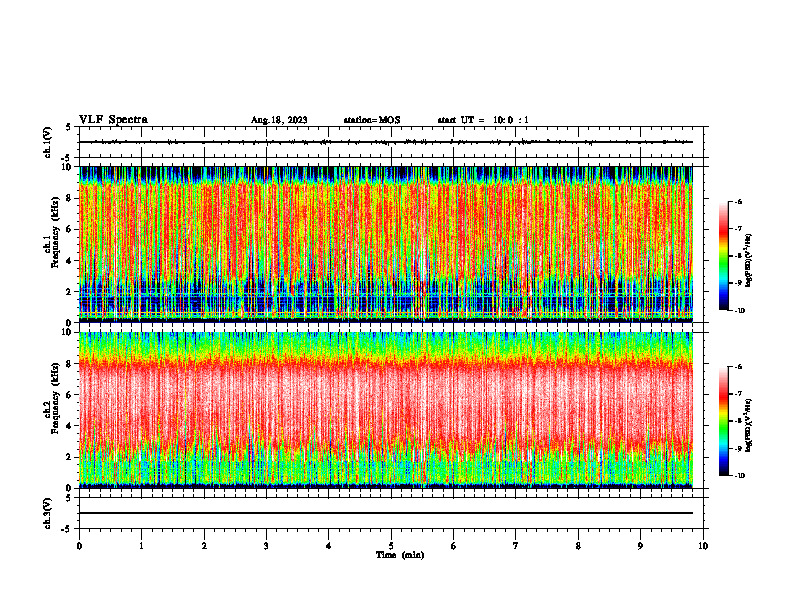Click tick label "1" on the time axis
The height and width of the screenshot is (612, 792).
point(141,546)
